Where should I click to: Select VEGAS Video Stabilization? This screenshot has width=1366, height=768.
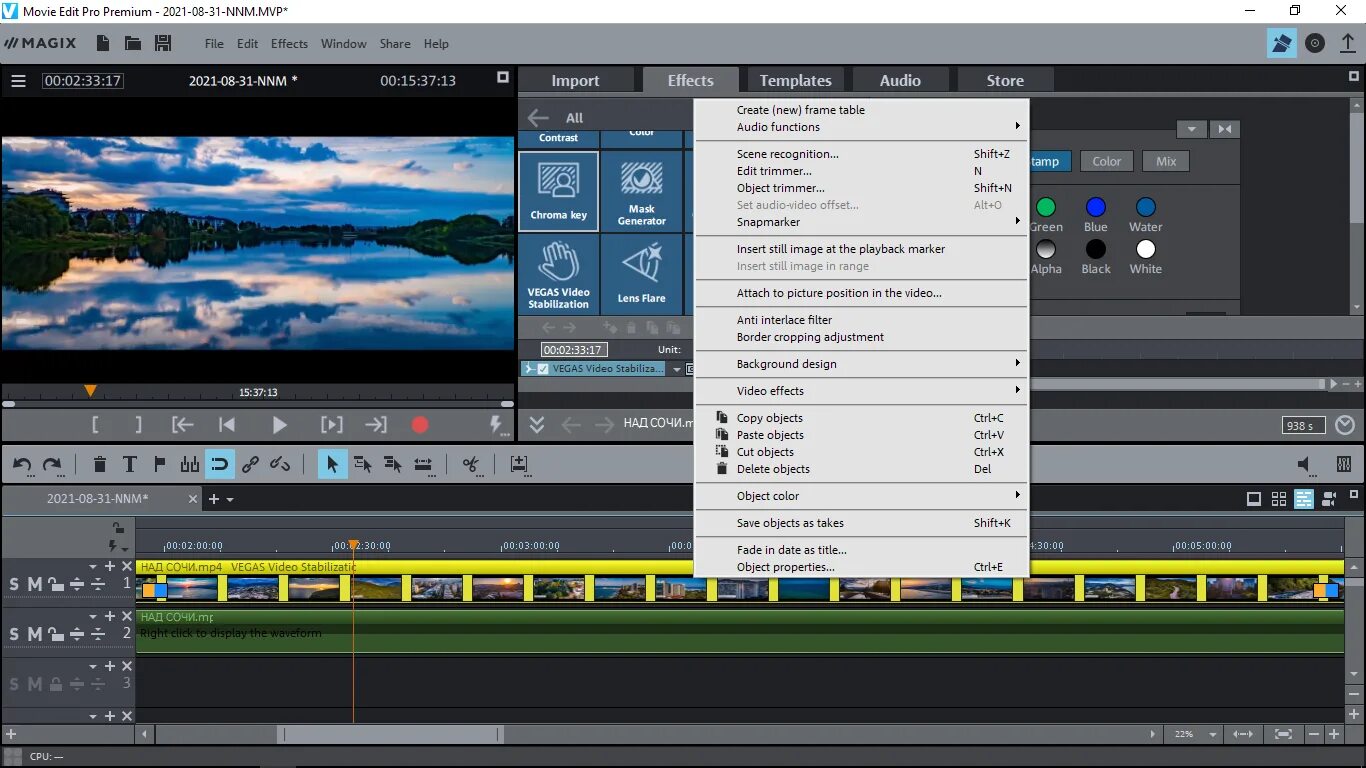pos(558,273)
